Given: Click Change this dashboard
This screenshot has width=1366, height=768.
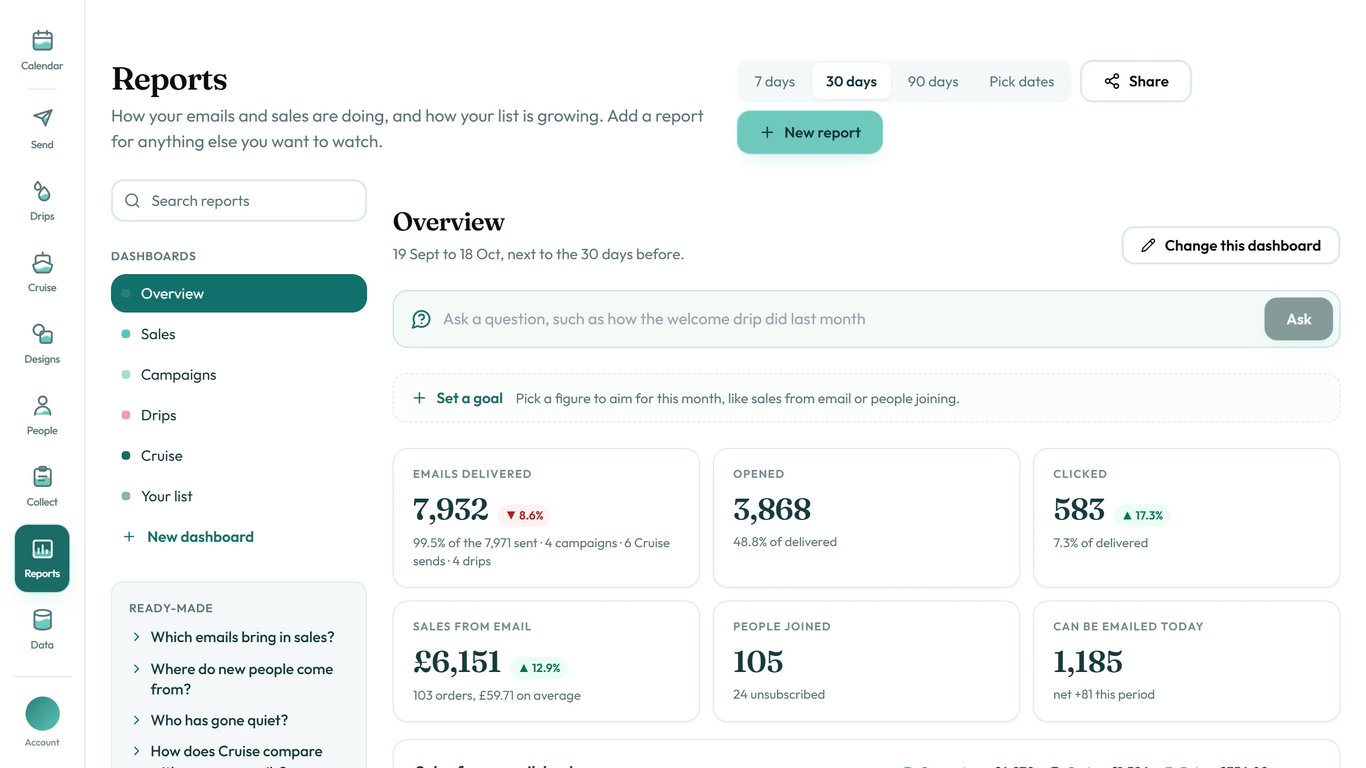Looking at the screenshot, I should (x=1231, y=245).
